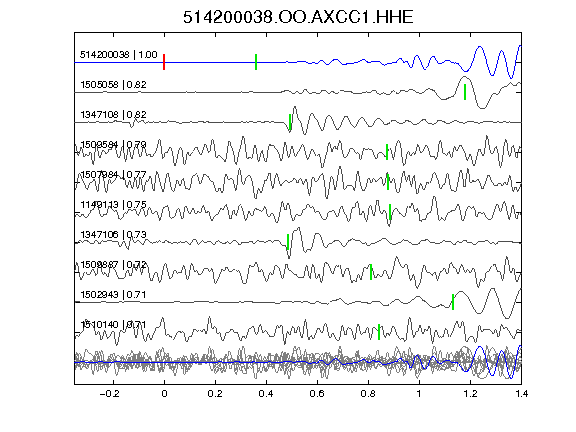Click the x-axis tick label -0.2
Screen dimensions: 576x432
(x=109, y=394)
